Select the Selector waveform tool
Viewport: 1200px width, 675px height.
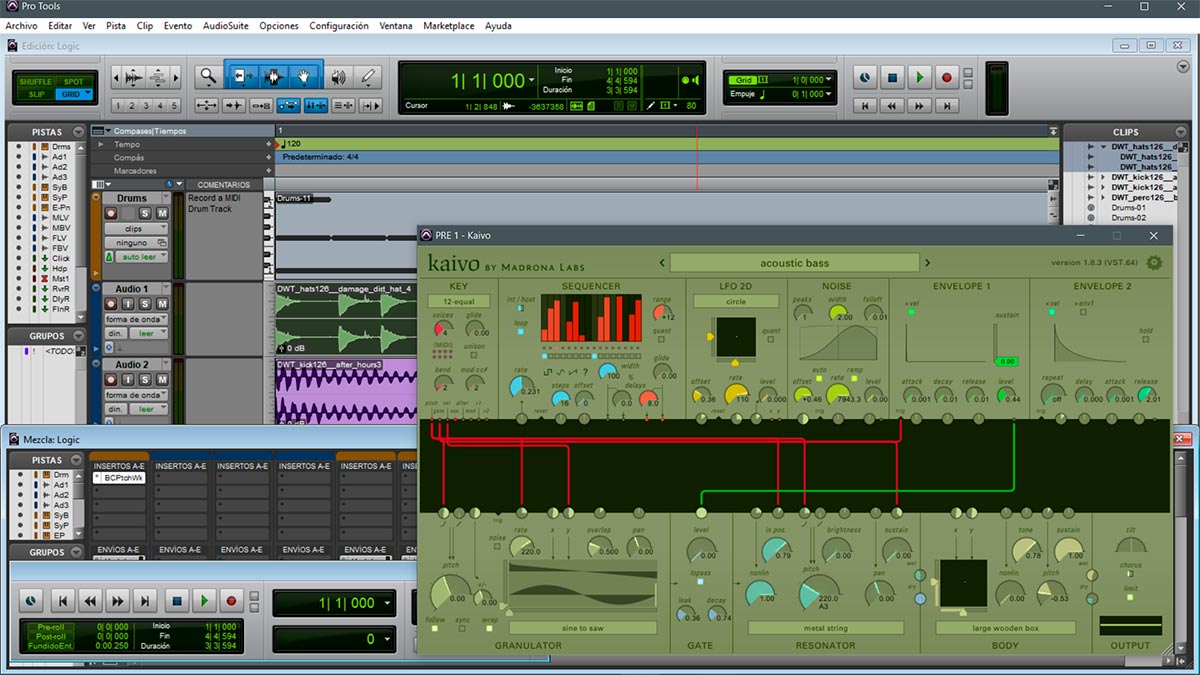click(273, 76)
